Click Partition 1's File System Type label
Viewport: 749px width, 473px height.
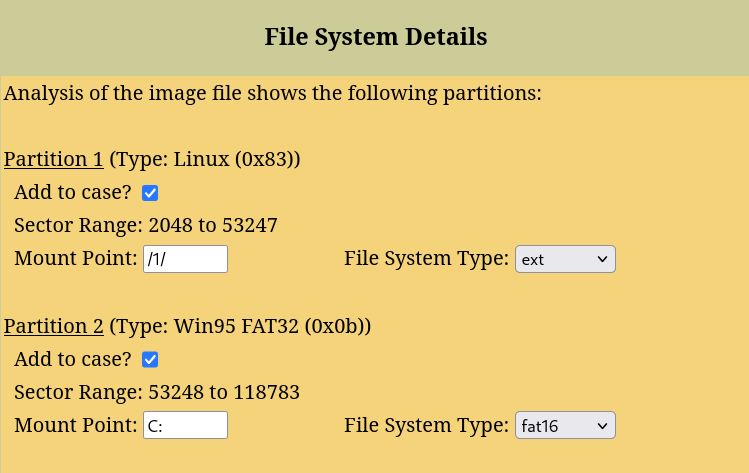(x=426, y=259)
